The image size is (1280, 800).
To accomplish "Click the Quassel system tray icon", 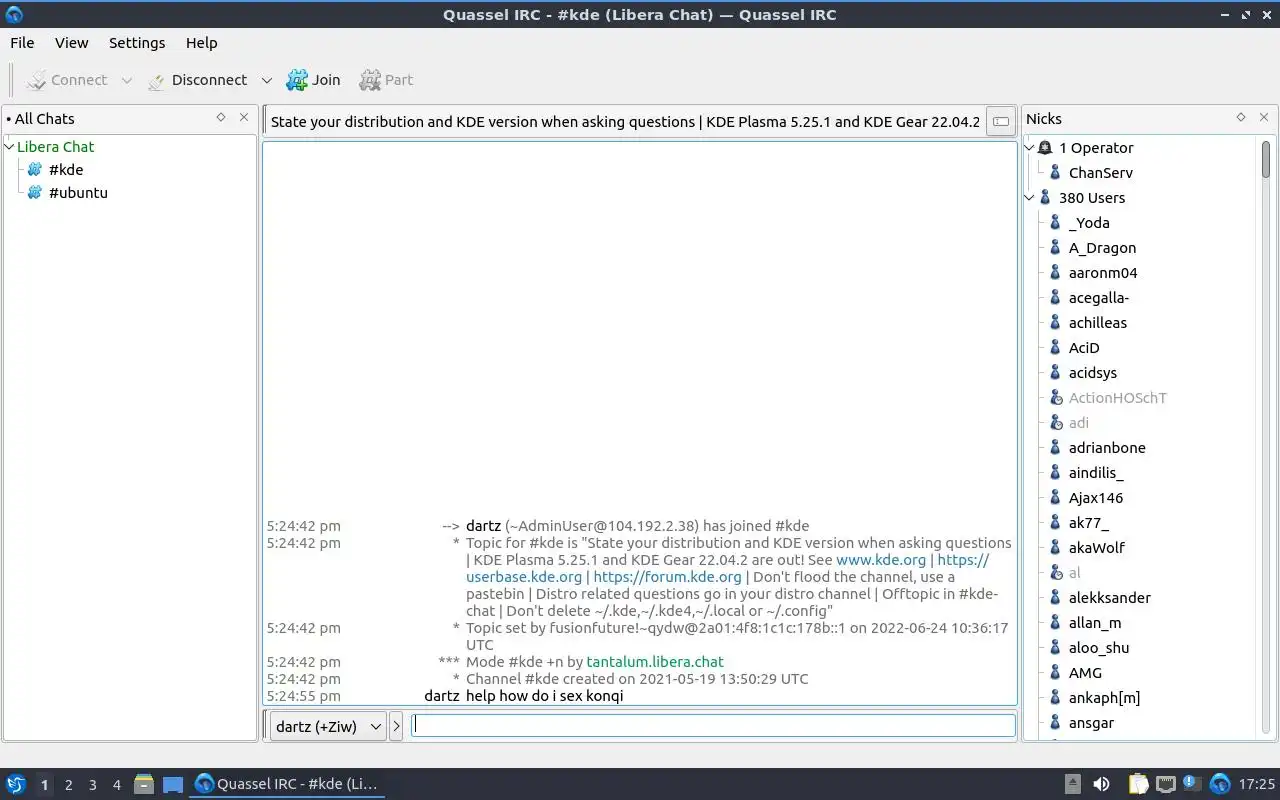I will pos(1219,784).
